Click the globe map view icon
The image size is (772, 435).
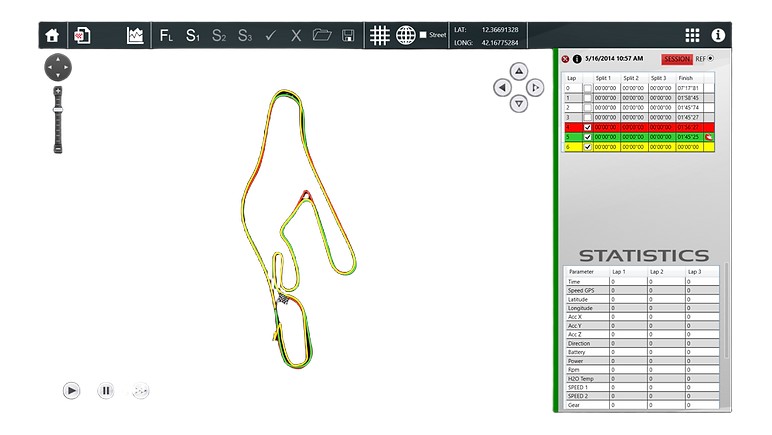point(405,35)
